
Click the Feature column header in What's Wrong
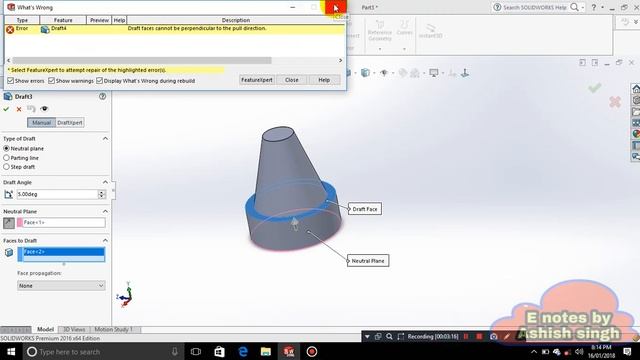click(x=63, y=20)
